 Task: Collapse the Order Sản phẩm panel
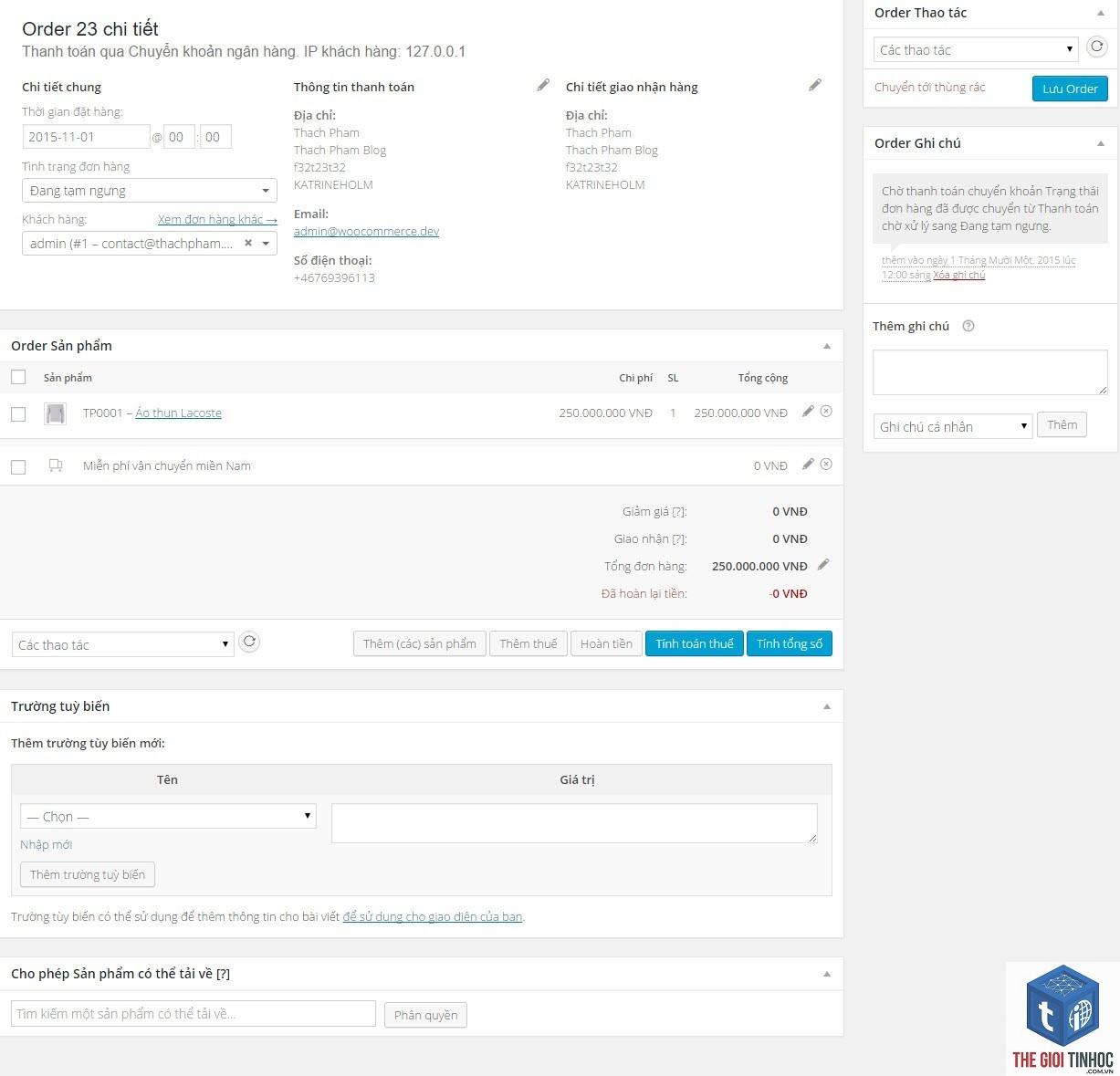(x=827, y=346)
